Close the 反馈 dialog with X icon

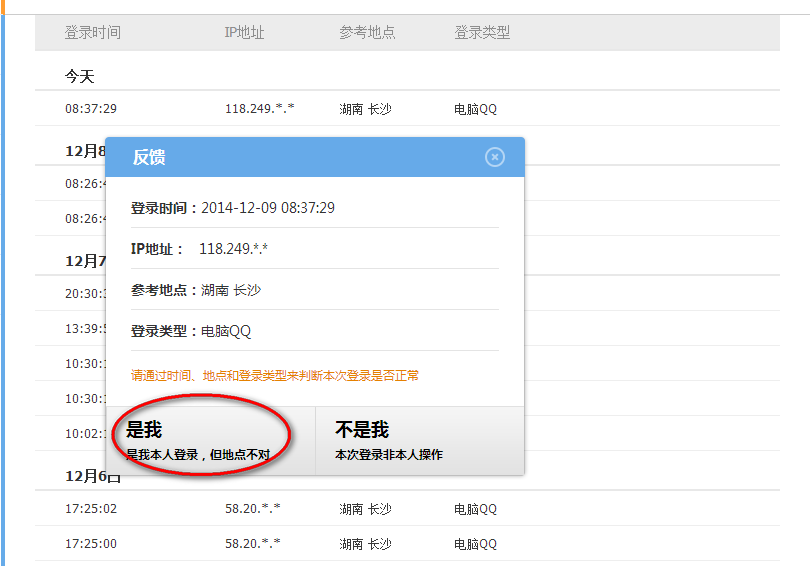495,157
